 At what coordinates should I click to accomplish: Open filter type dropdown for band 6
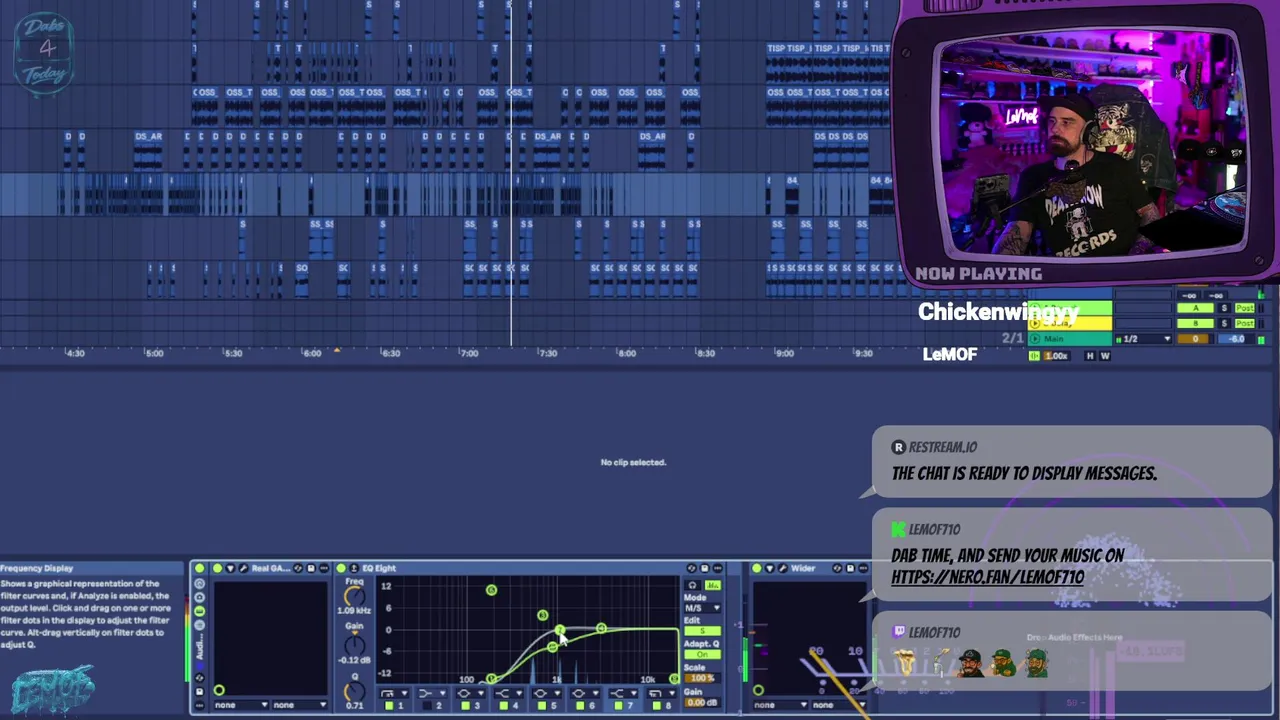[584, 693]
